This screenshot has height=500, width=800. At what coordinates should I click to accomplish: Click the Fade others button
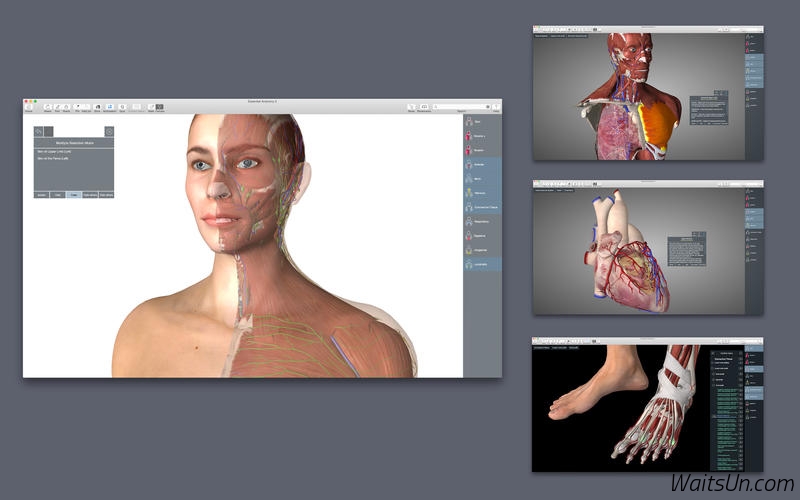[x=106, y=195]
